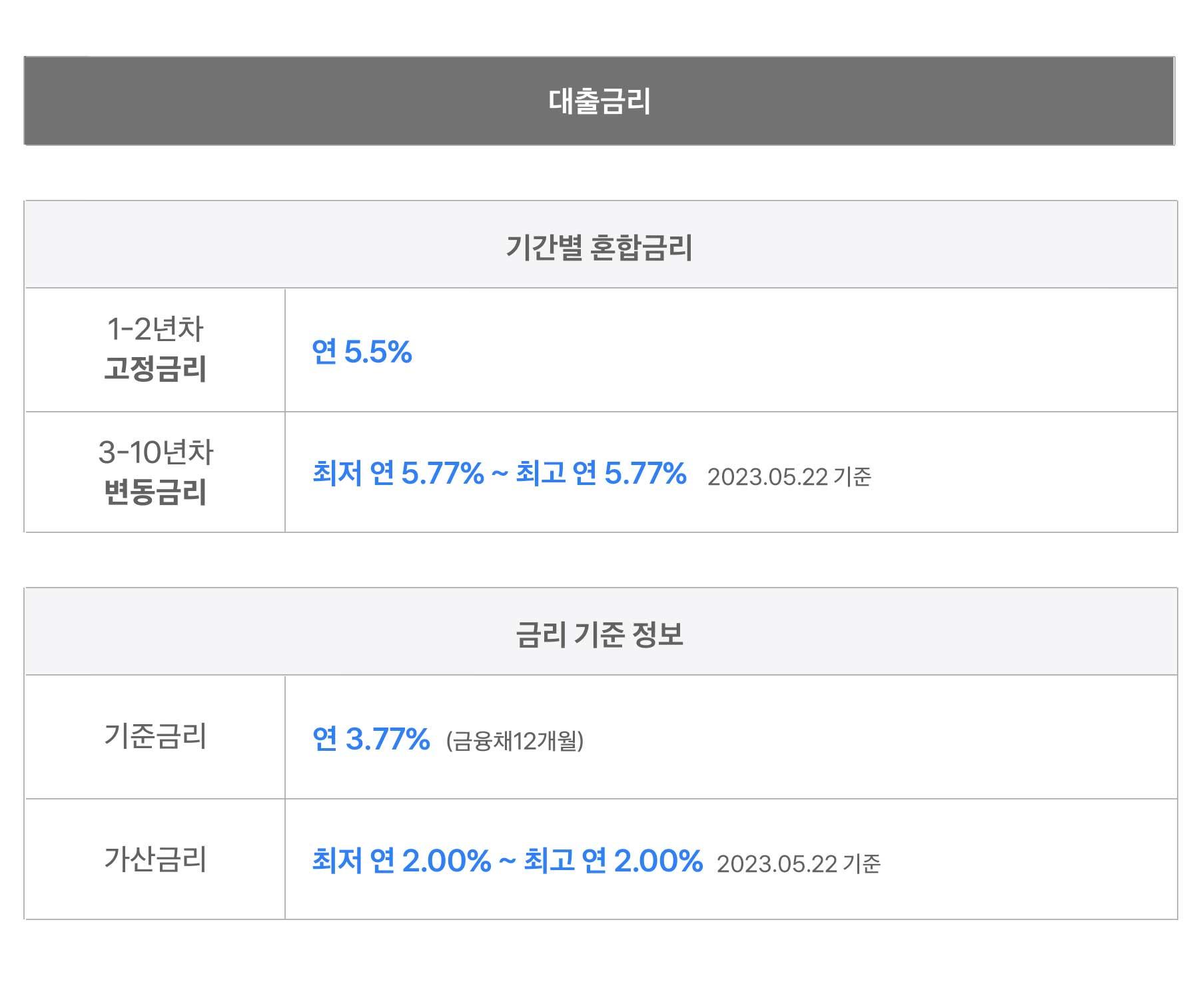Viewport: 1199px width, 1008px height.
Task: Click the 3-10년차 period label
Action: tap(155, 452)
